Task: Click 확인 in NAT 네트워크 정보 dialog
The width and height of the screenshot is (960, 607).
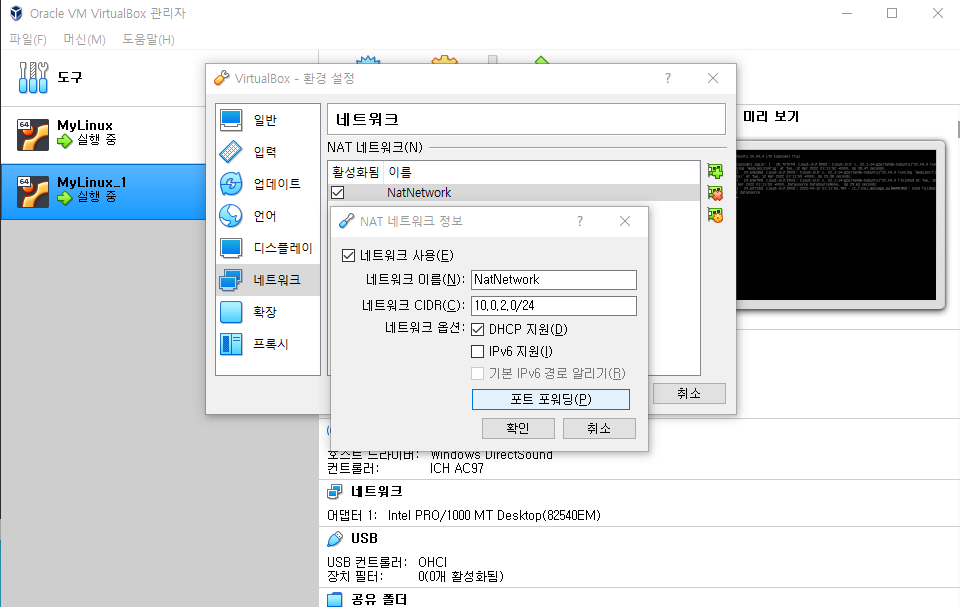Action: 518,428
